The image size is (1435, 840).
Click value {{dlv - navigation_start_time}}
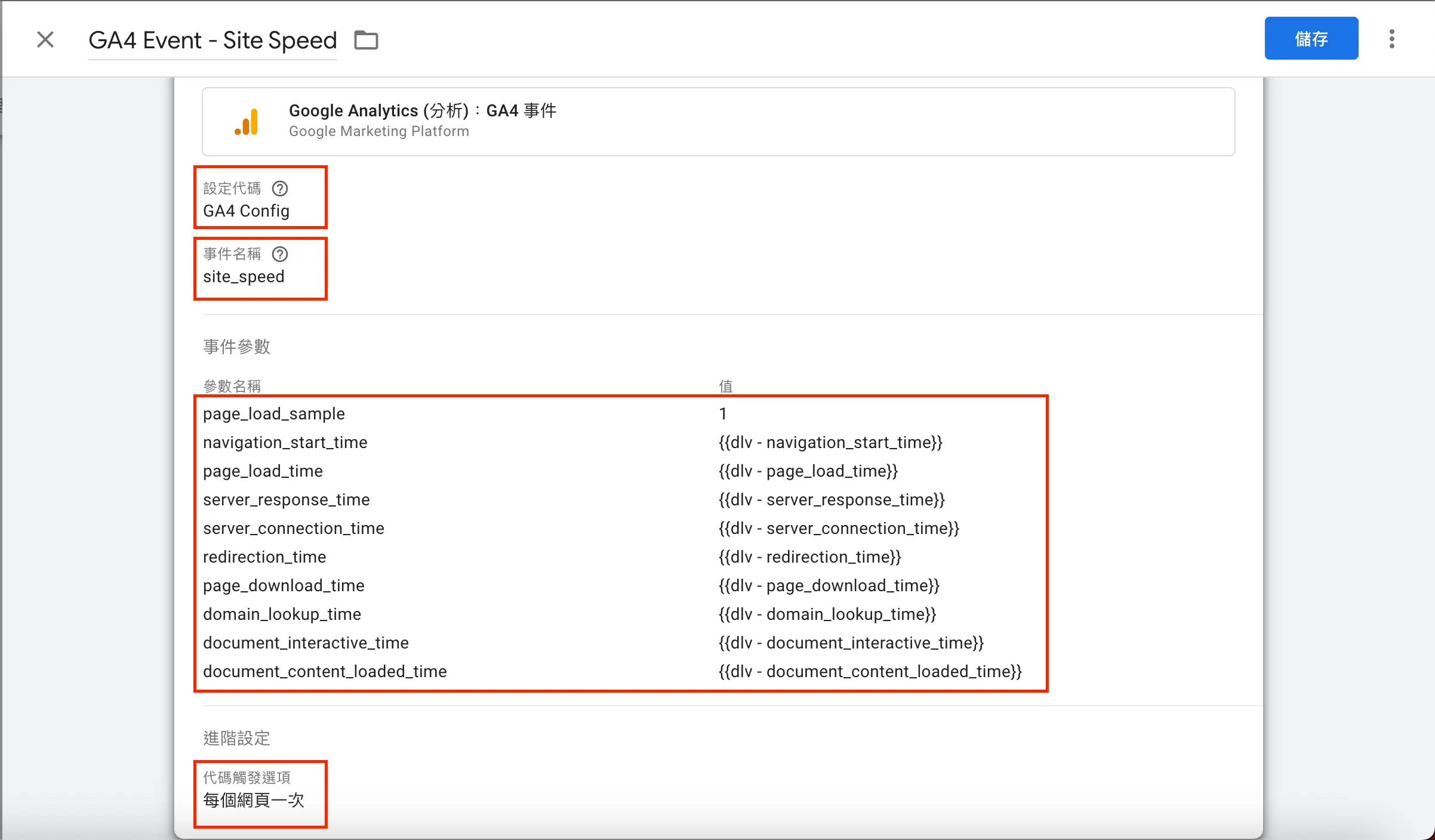[830, 443]
